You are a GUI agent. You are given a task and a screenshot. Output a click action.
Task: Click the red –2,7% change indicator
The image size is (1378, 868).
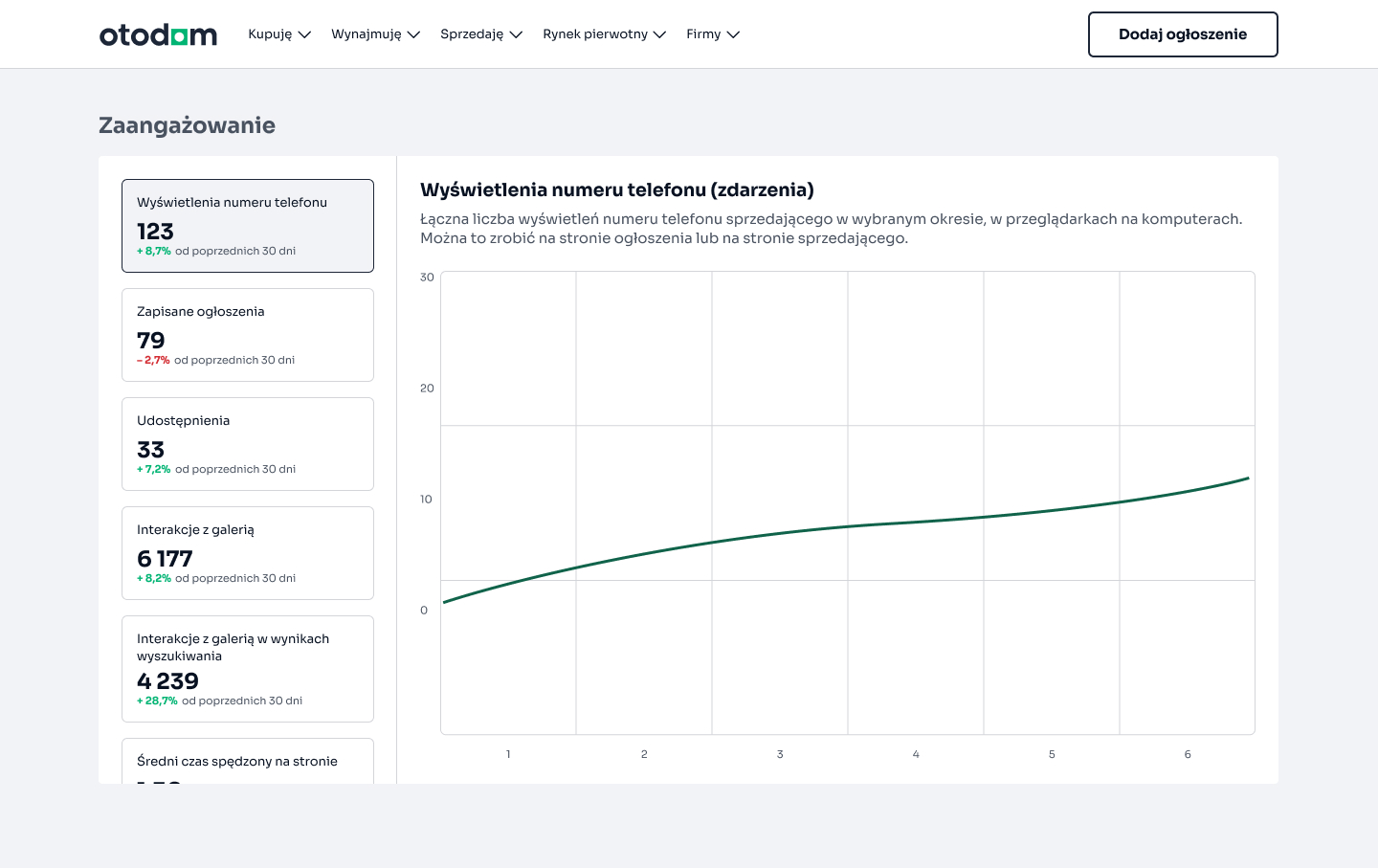[153, 360]
